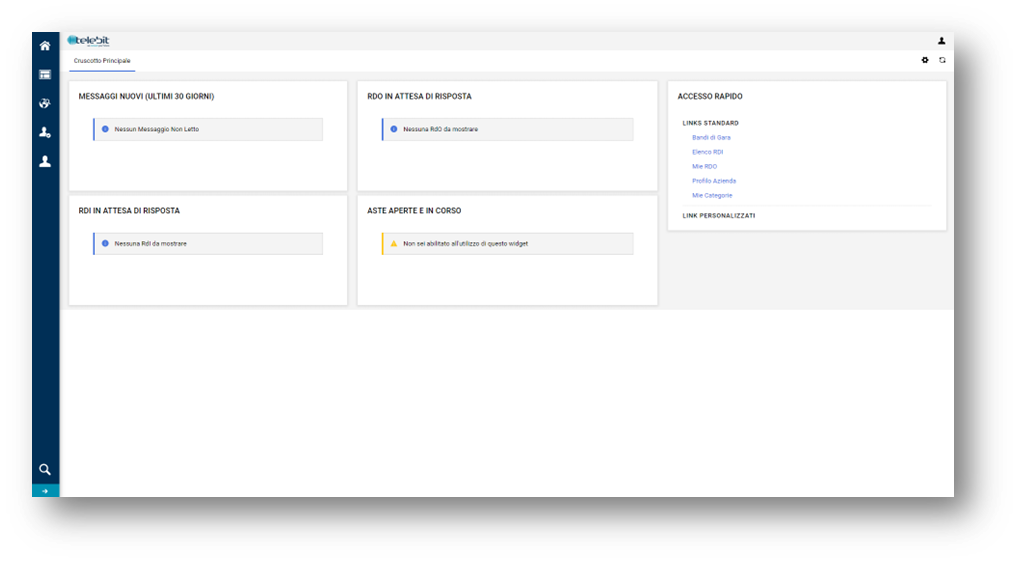Click the warning icon in Aste widget
This screenshot has width=1019, height=562.
click(x=394, y=243)
